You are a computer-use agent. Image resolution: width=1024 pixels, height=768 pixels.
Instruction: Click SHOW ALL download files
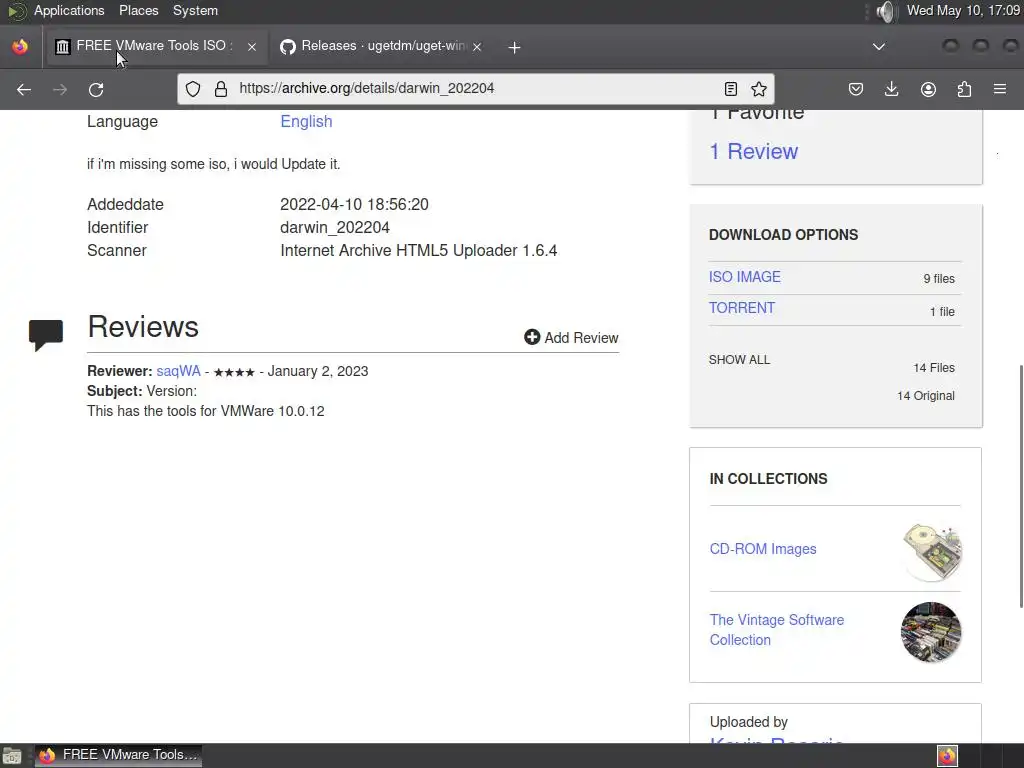[739, 360]
